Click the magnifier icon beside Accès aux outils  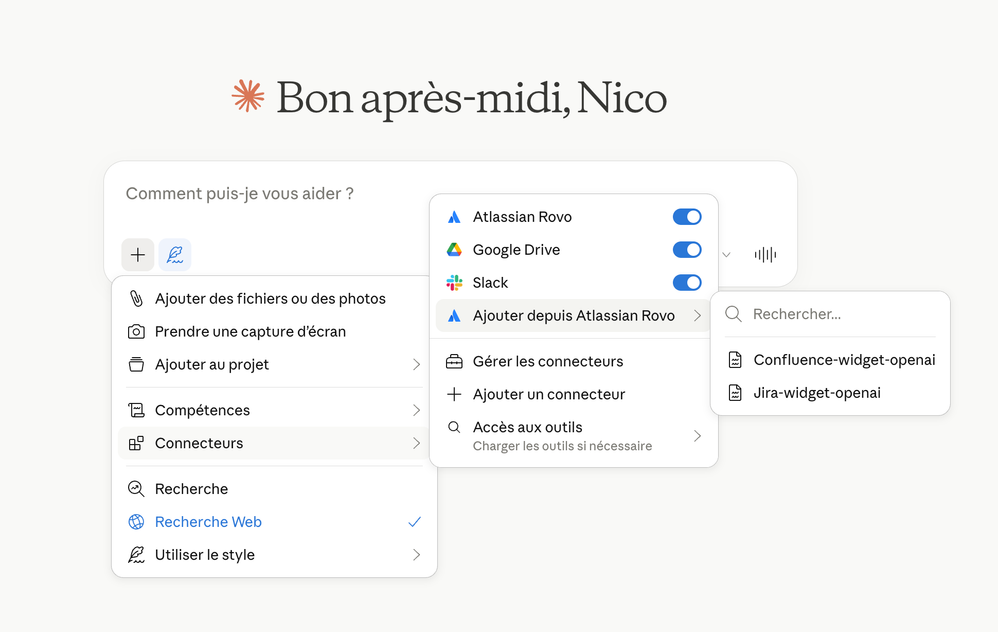coord(454,427)
